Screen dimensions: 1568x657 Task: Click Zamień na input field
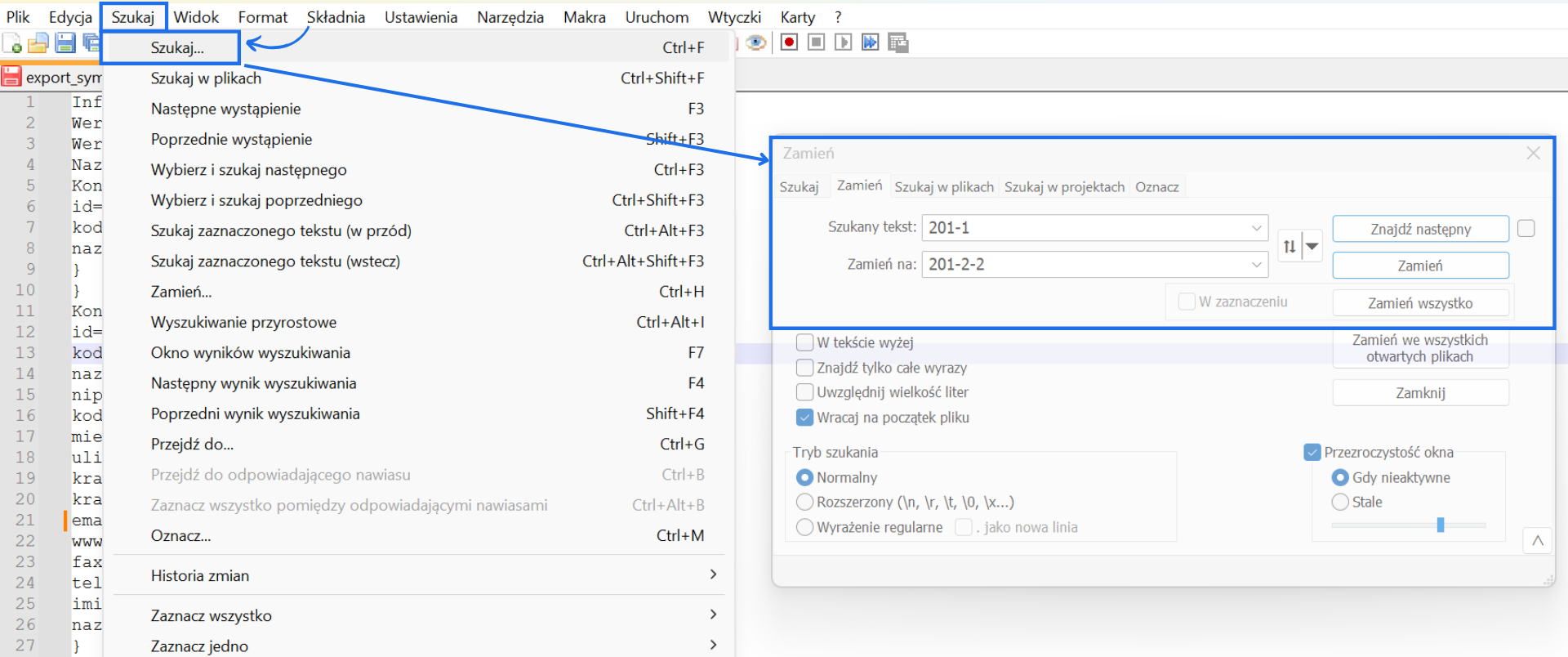point(1095,265)
